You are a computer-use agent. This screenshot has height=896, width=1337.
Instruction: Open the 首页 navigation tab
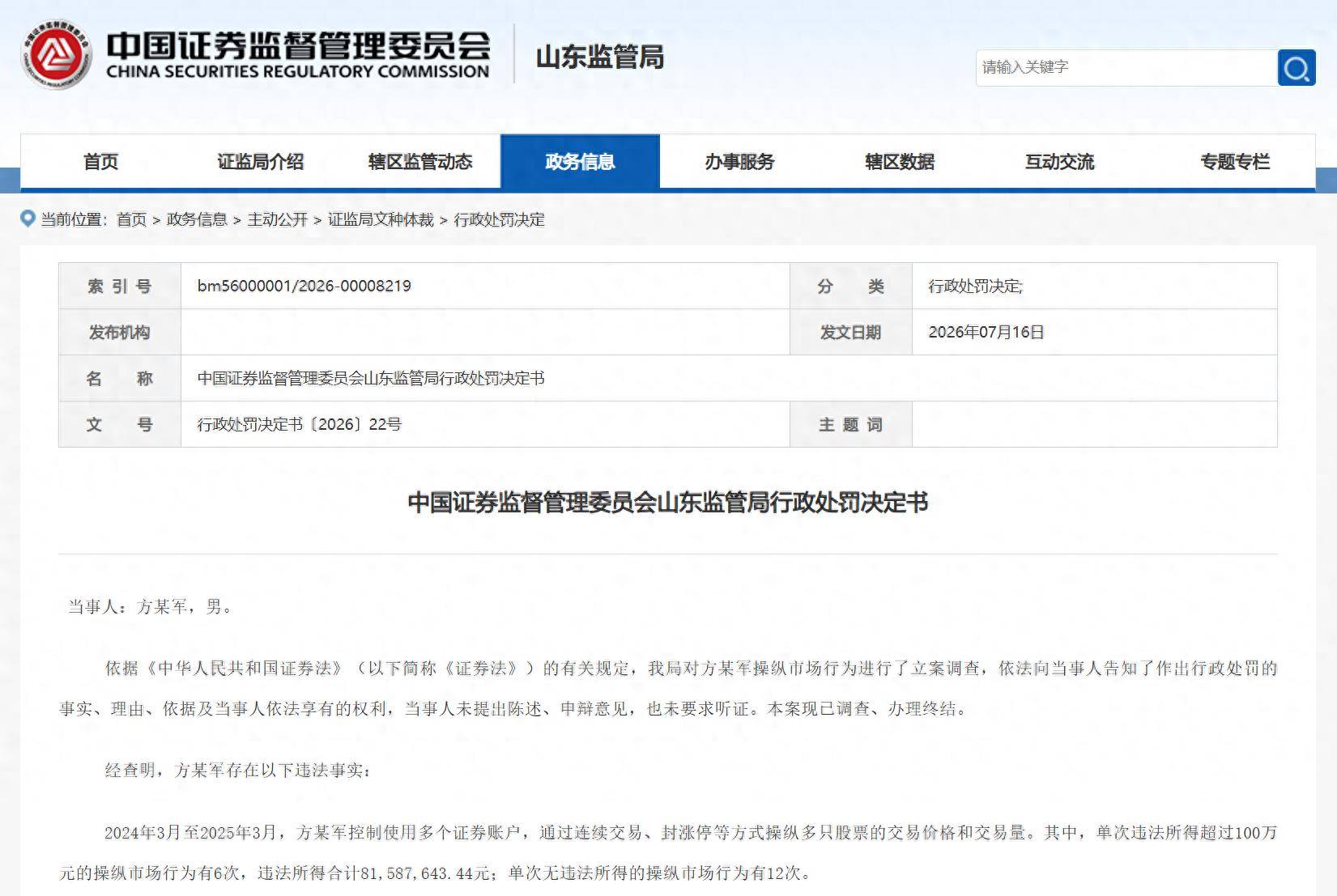click(x=100, y=161)
